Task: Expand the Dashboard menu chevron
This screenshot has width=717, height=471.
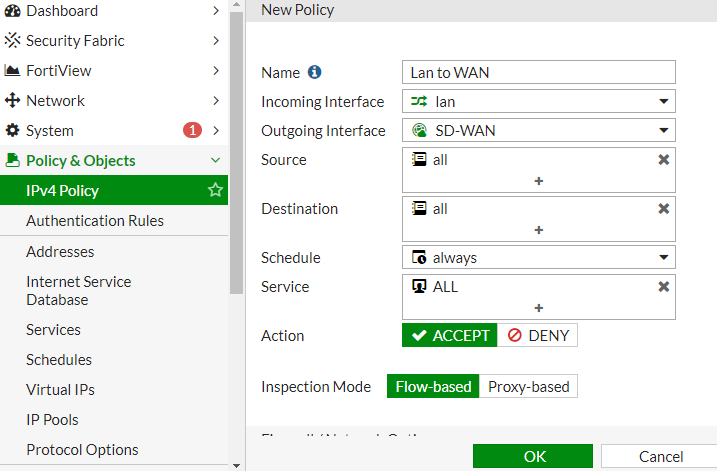Action: tap(216, 11)
